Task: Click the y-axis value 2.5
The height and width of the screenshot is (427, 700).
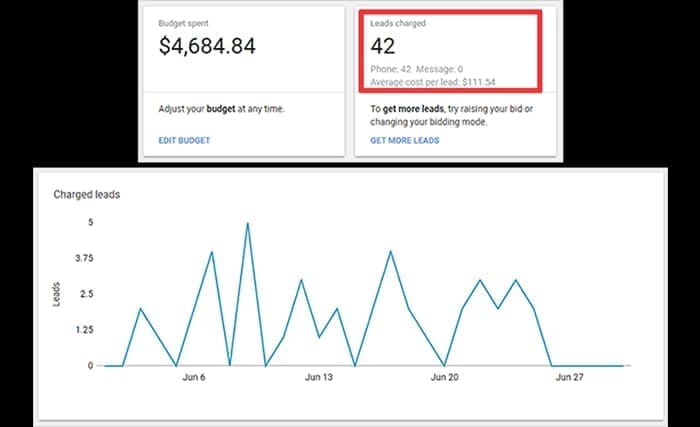Action: [x=87, y=294]
